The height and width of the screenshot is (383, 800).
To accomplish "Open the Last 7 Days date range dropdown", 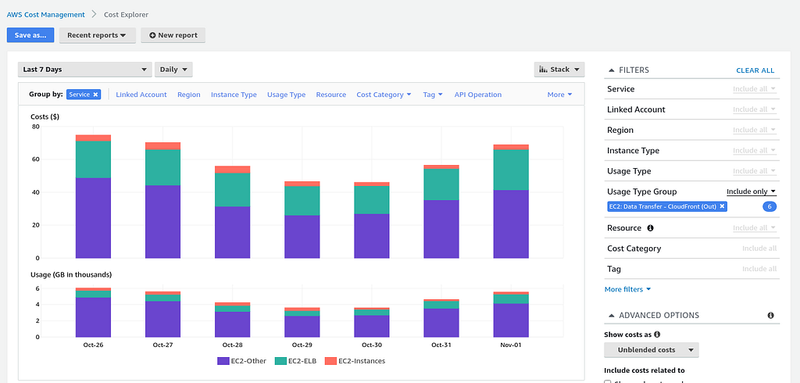I will [x=85, y=69].
